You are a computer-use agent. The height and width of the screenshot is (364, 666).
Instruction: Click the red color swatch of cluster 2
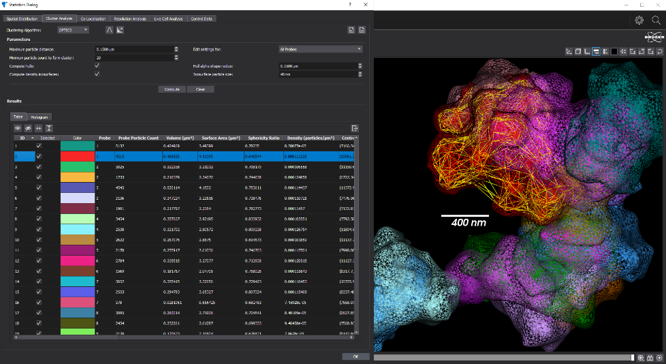78,156
